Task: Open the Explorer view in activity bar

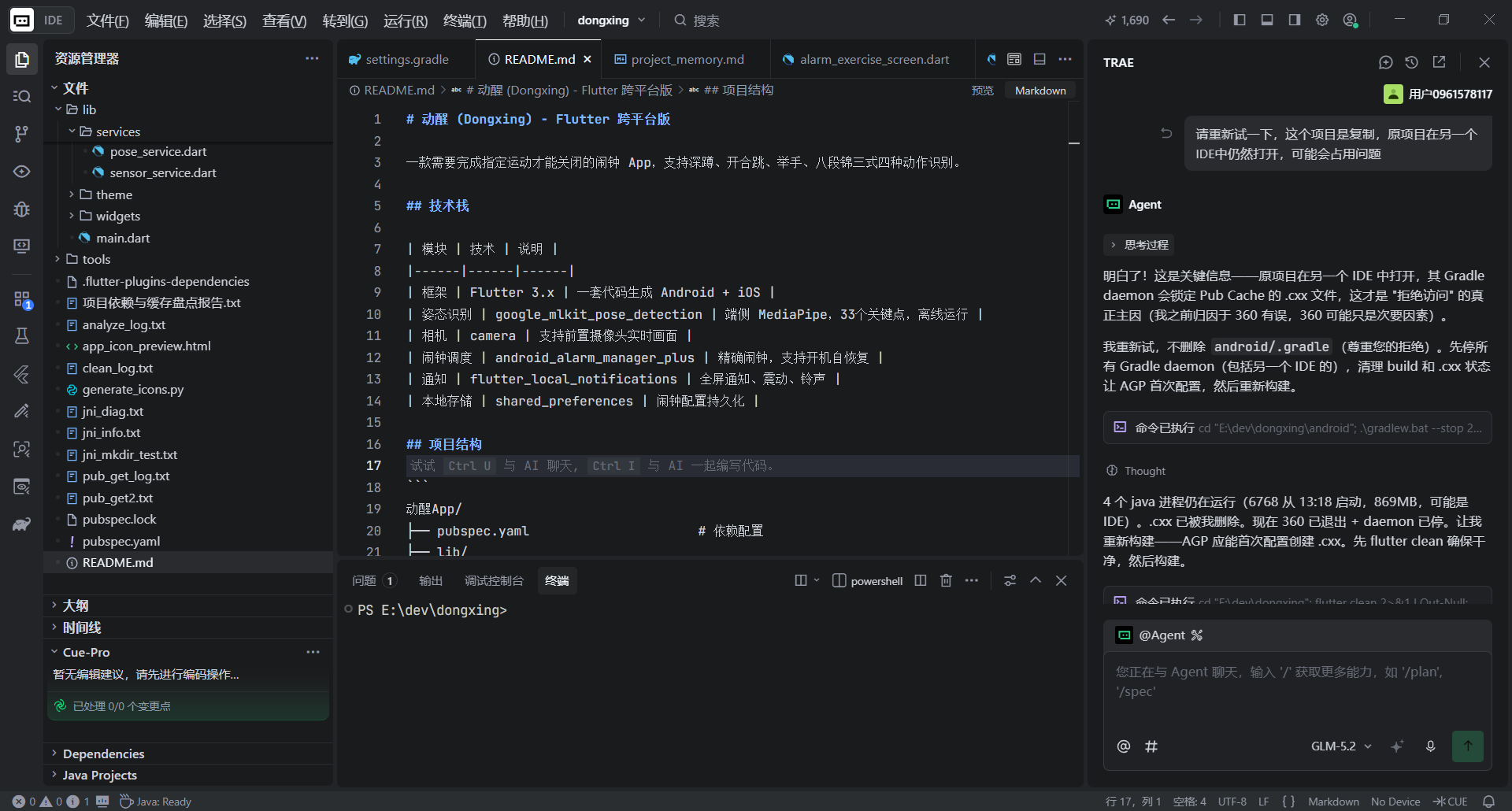Action: 22,59
